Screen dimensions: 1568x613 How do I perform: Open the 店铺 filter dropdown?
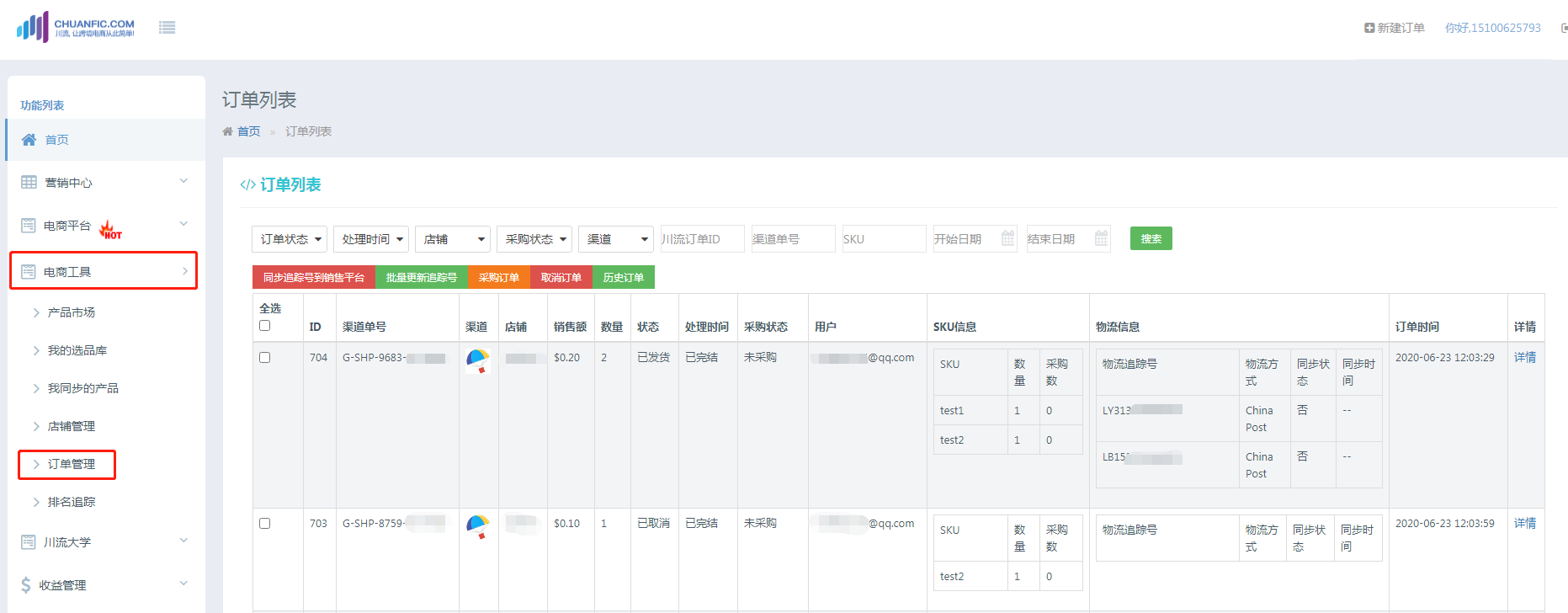453,239
